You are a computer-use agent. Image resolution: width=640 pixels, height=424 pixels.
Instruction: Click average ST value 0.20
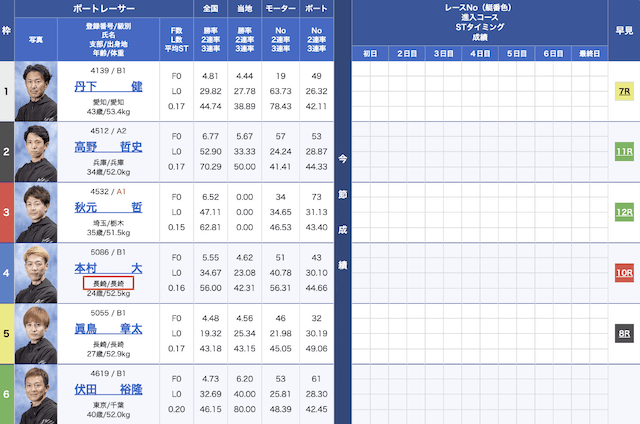coord(176,409)
